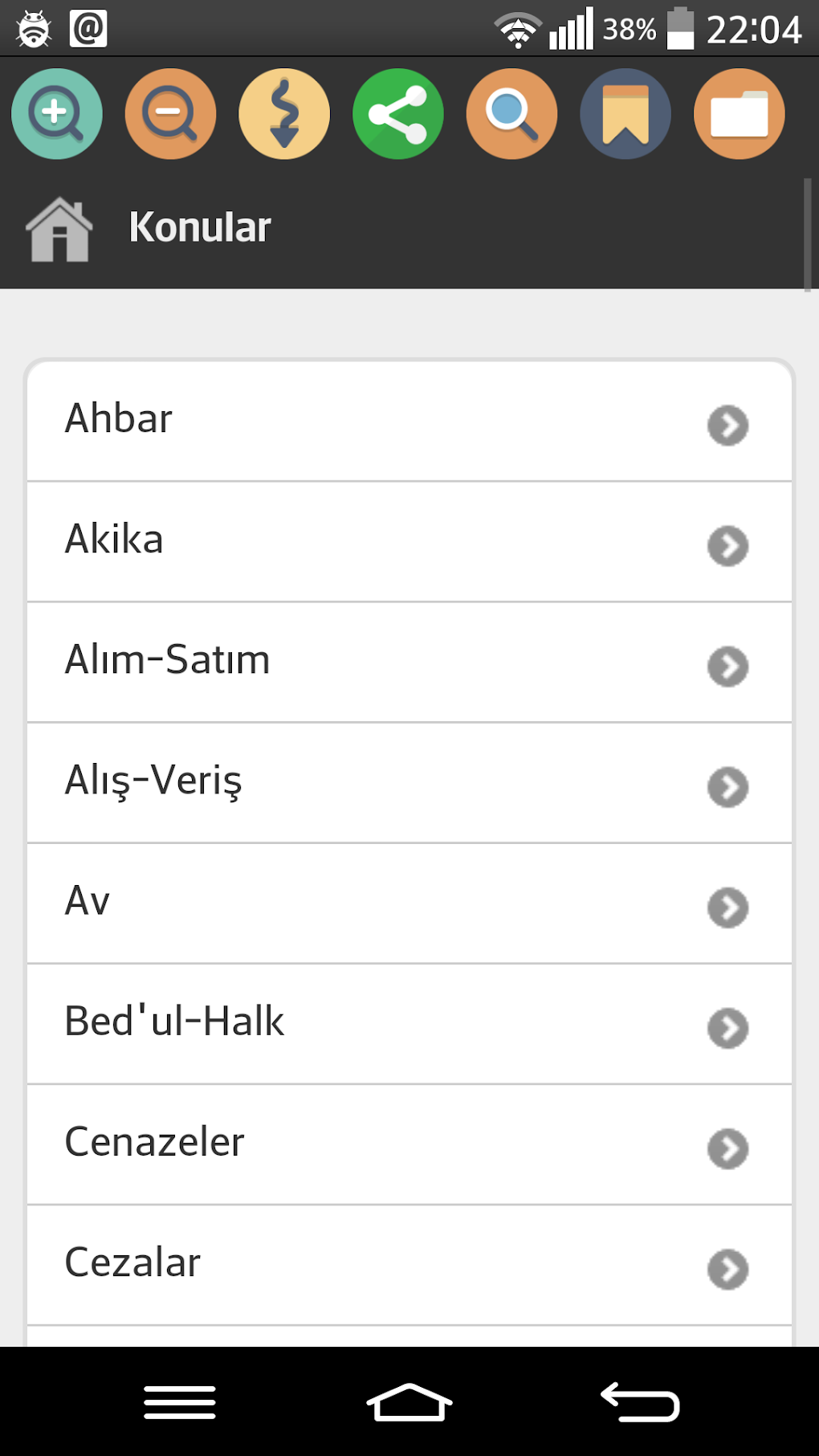
Task: Open the orange folder icon
Action: pyautogui.click(x=740, y=114)
